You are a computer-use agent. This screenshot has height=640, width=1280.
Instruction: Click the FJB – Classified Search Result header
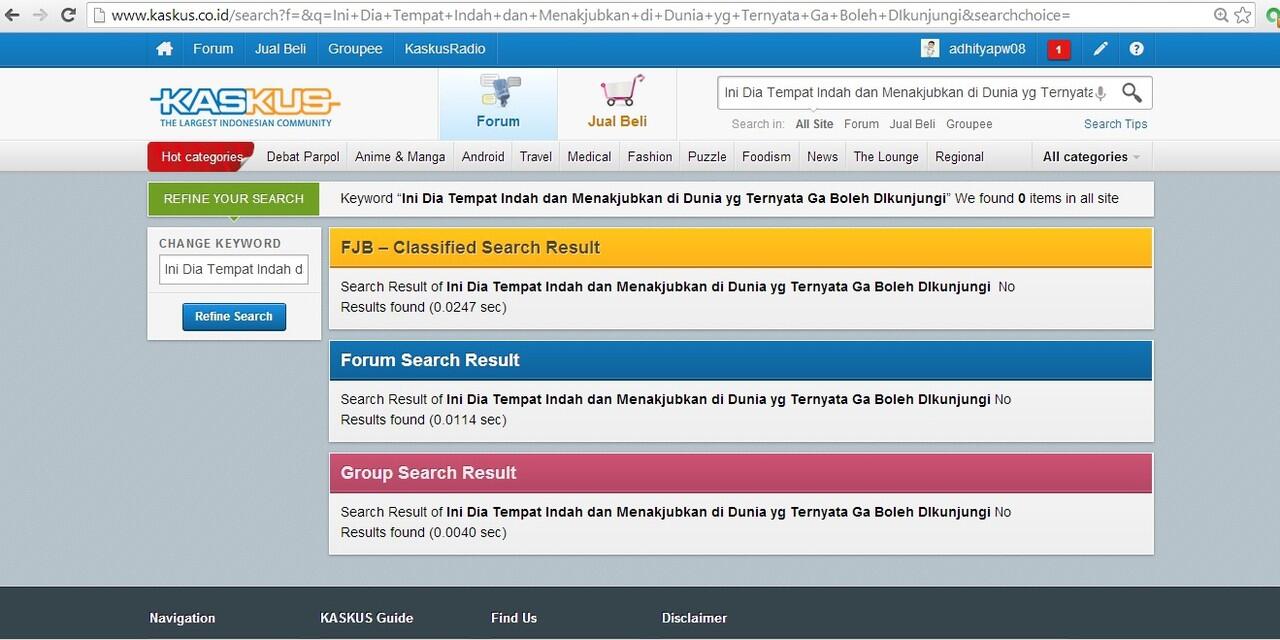click(x=741, y=248)
